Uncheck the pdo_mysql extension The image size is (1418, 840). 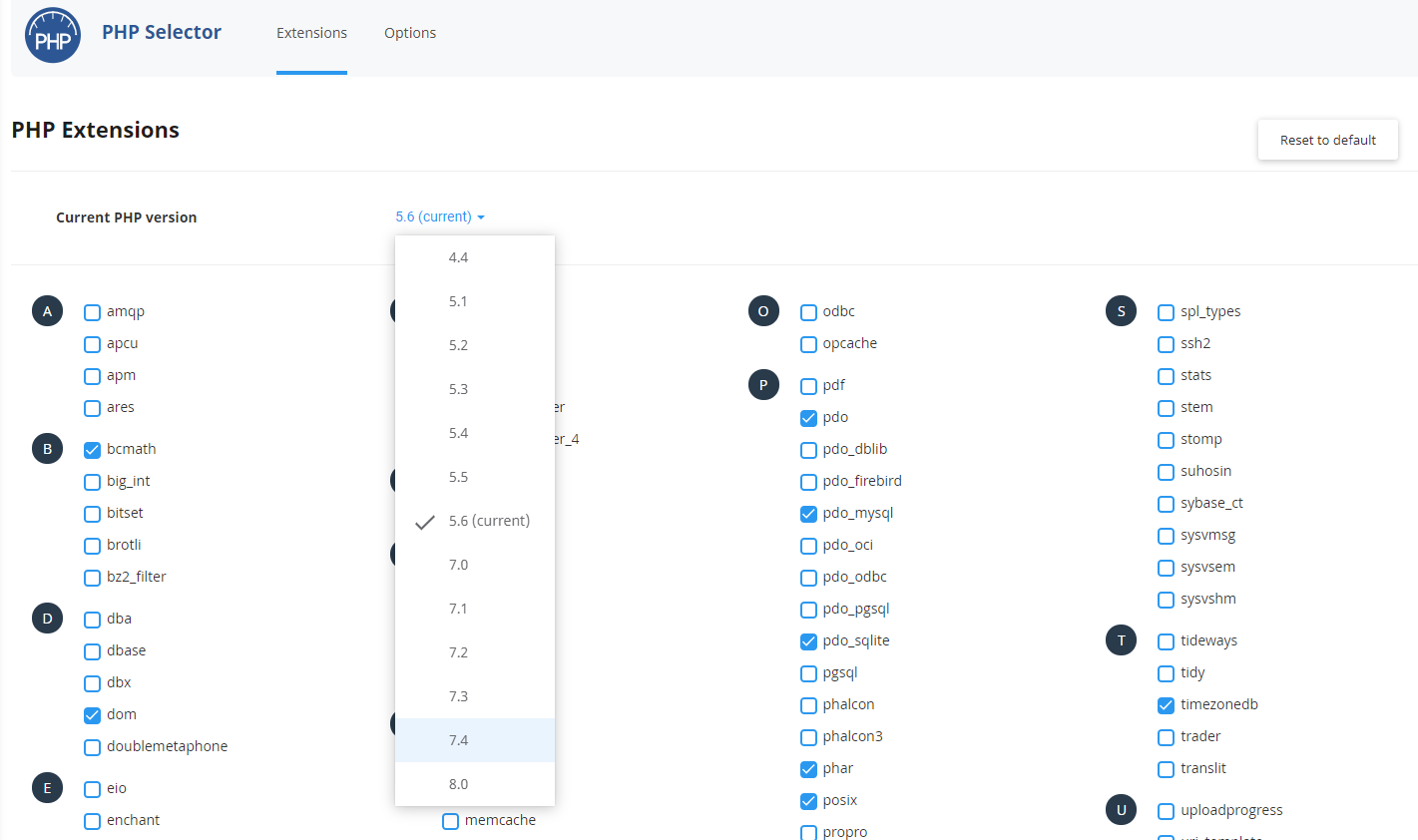809,514
